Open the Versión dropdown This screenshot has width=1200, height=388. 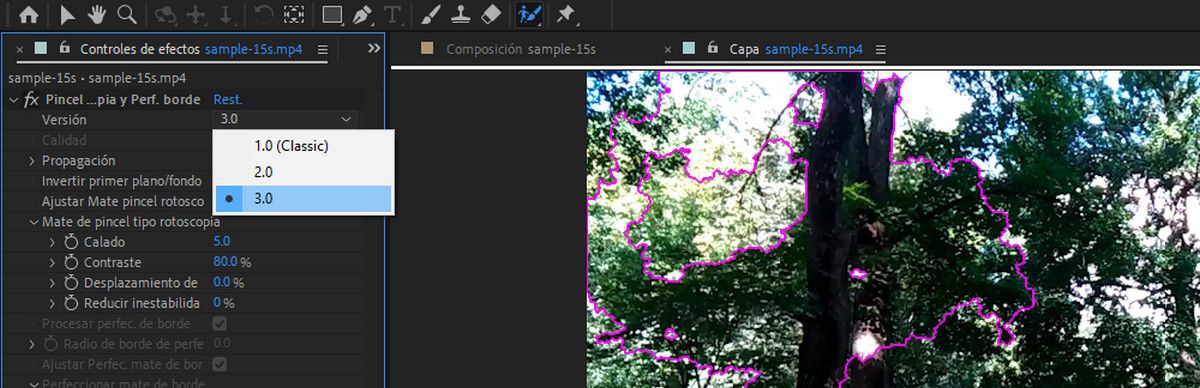[x=284, y=119]
